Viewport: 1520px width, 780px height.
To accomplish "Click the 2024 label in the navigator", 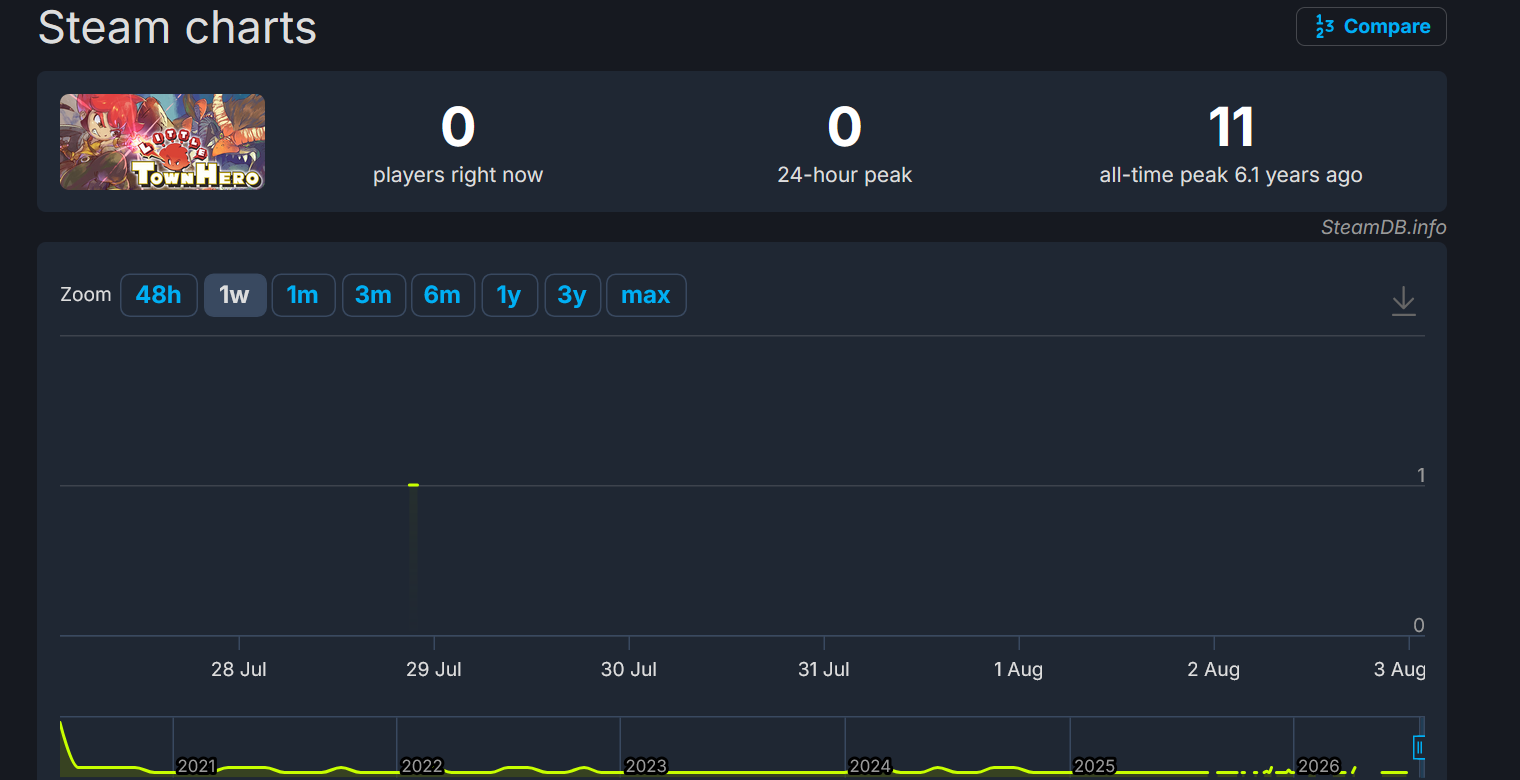I will pyautogui.click(x=870, y=766).
